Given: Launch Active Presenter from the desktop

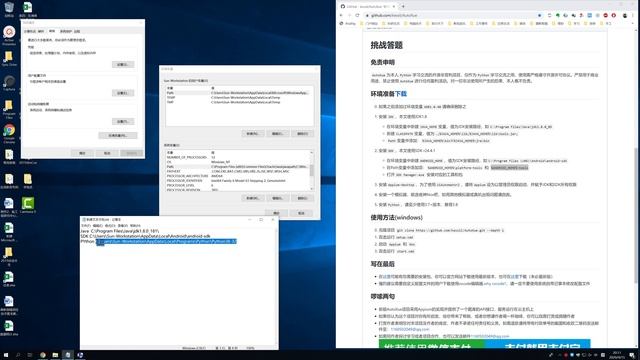Looking at the screenshot, I should pos(9,34).
